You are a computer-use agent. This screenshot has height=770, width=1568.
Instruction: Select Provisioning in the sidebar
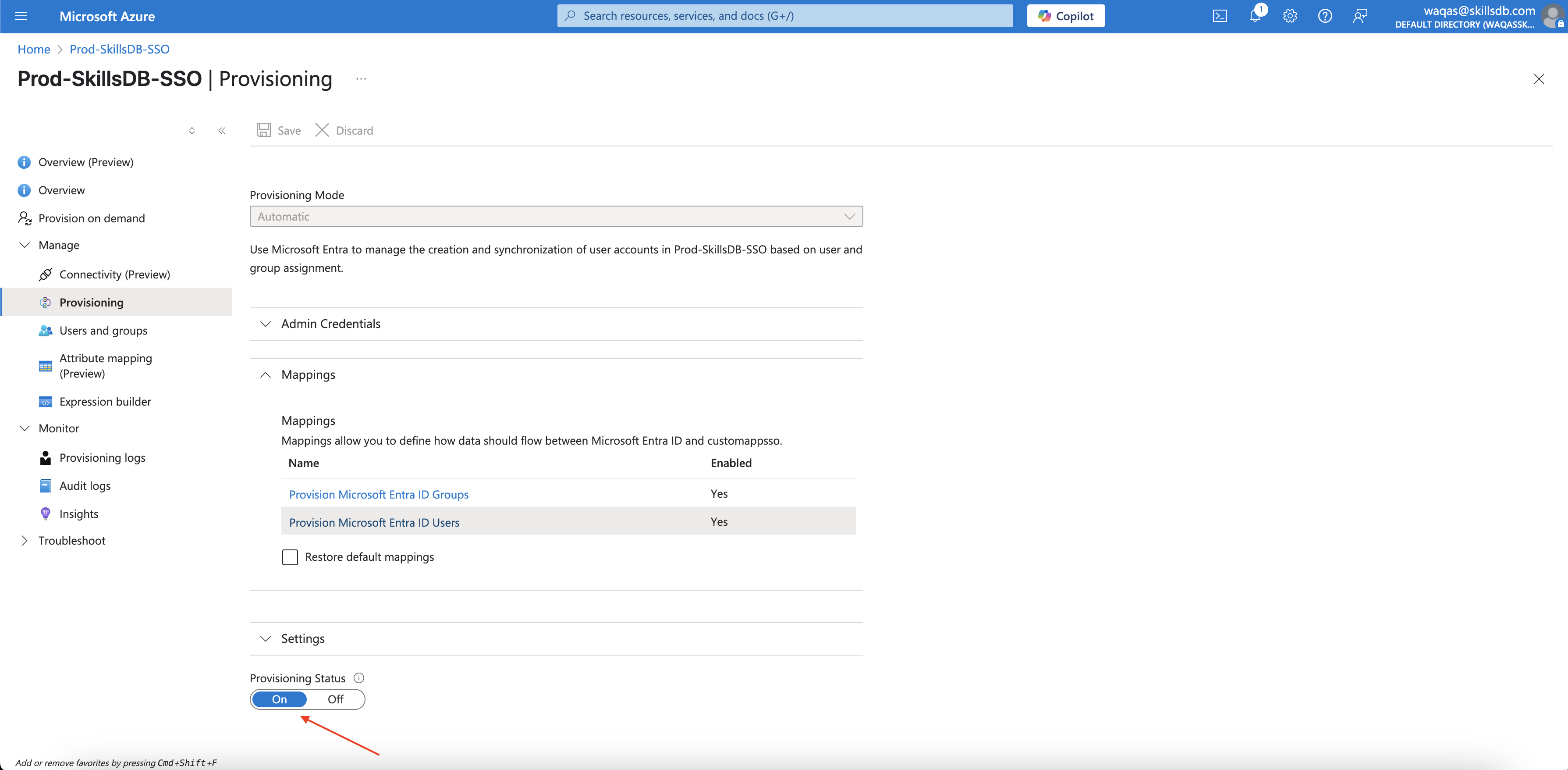tap(117, 302)
